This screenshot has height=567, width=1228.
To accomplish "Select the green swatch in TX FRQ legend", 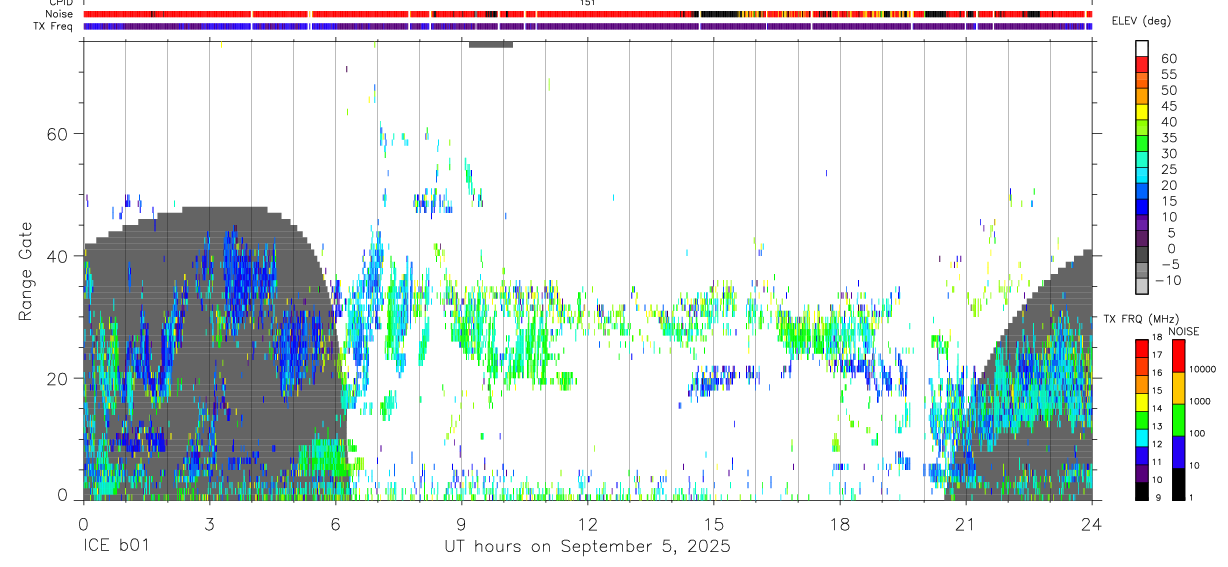I will (x=1142, y=420).
